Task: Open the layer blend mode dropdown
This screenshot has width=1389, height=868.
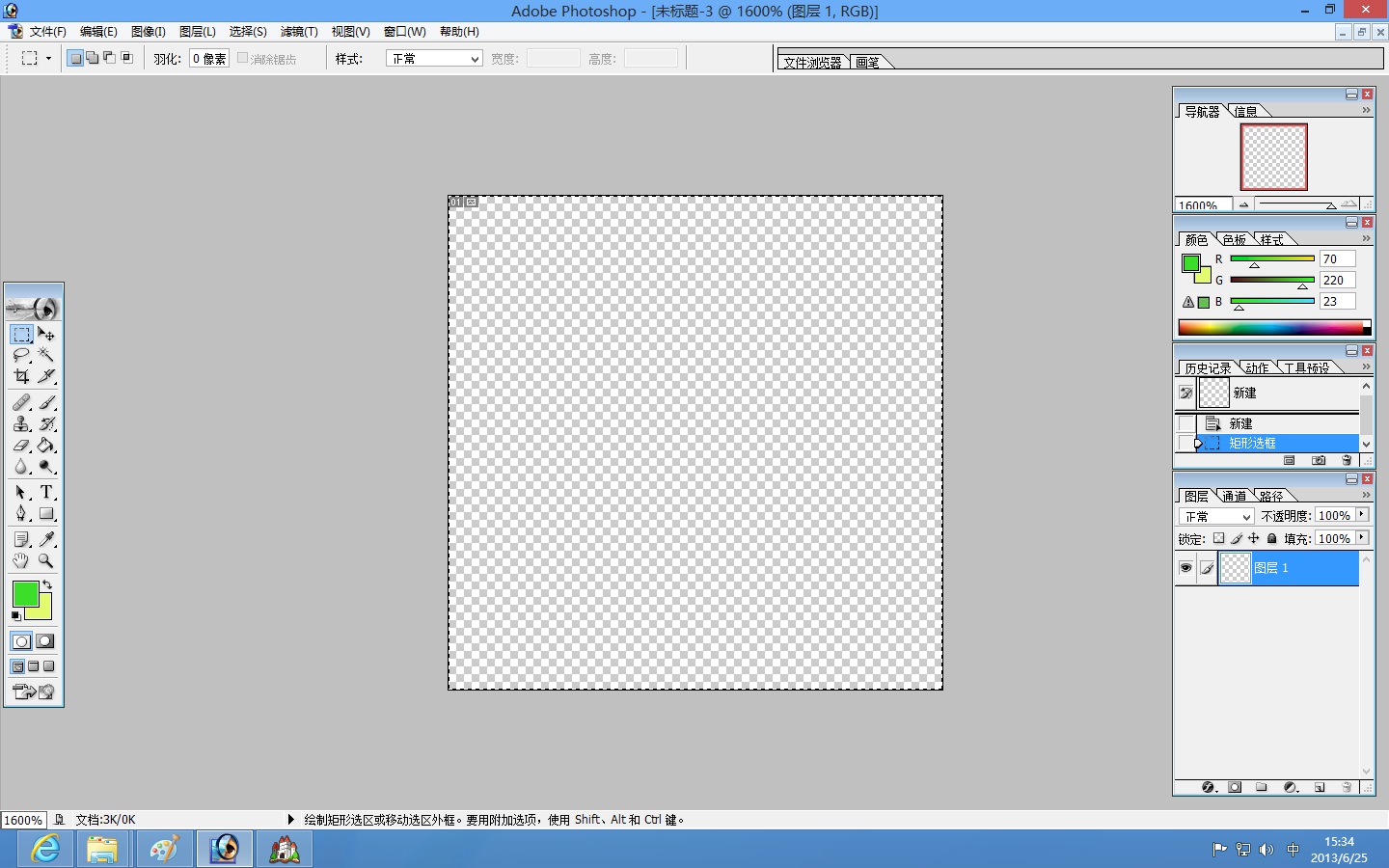Action: tap(1217, 516)
